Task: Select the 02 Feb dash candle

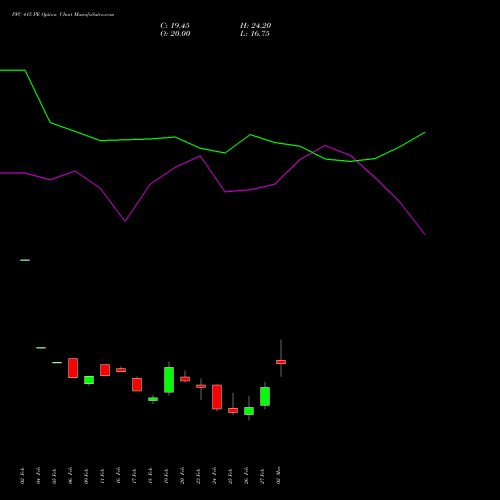Action: tap(25, 260)
